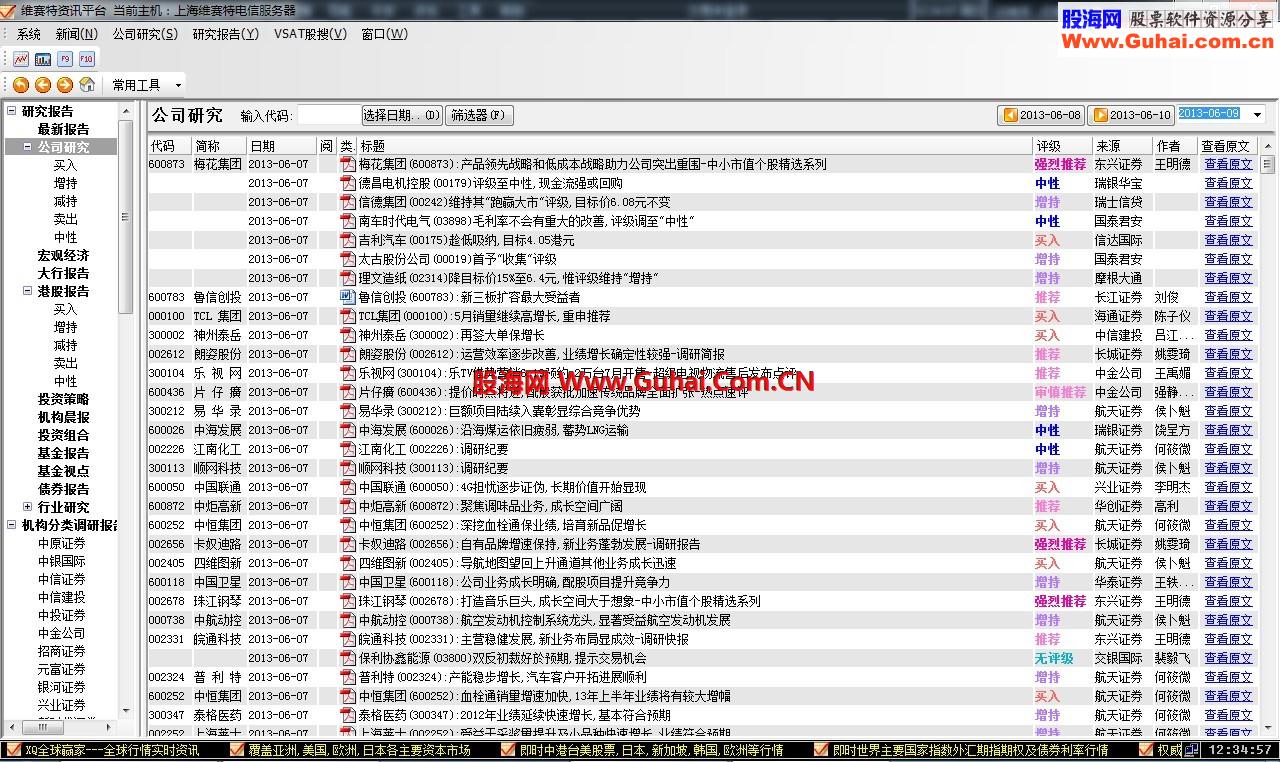1280x762 pixels.
Task: Open the PDF icon for 德昌电机控股 report
Action: tap(347, 183)
